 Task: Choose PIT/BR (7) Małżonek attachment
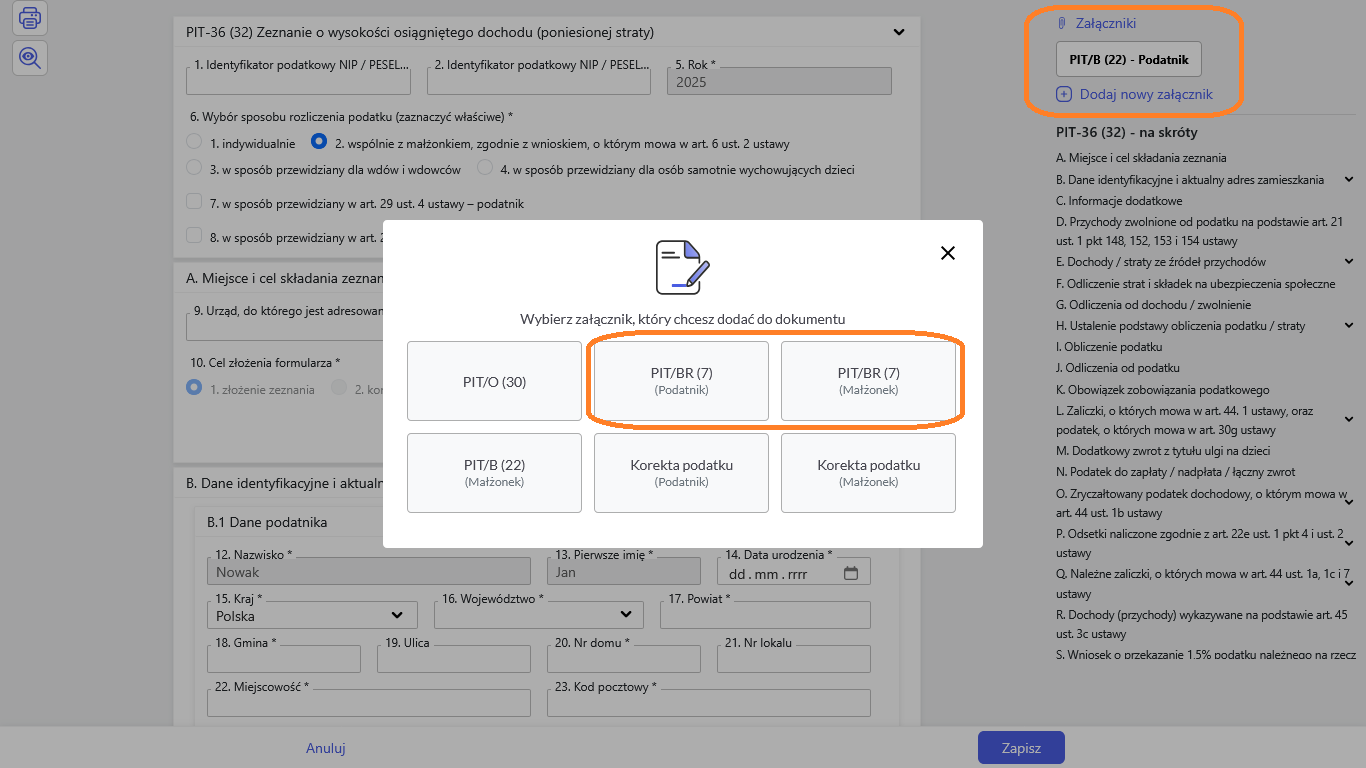click(x=868, y=381)
